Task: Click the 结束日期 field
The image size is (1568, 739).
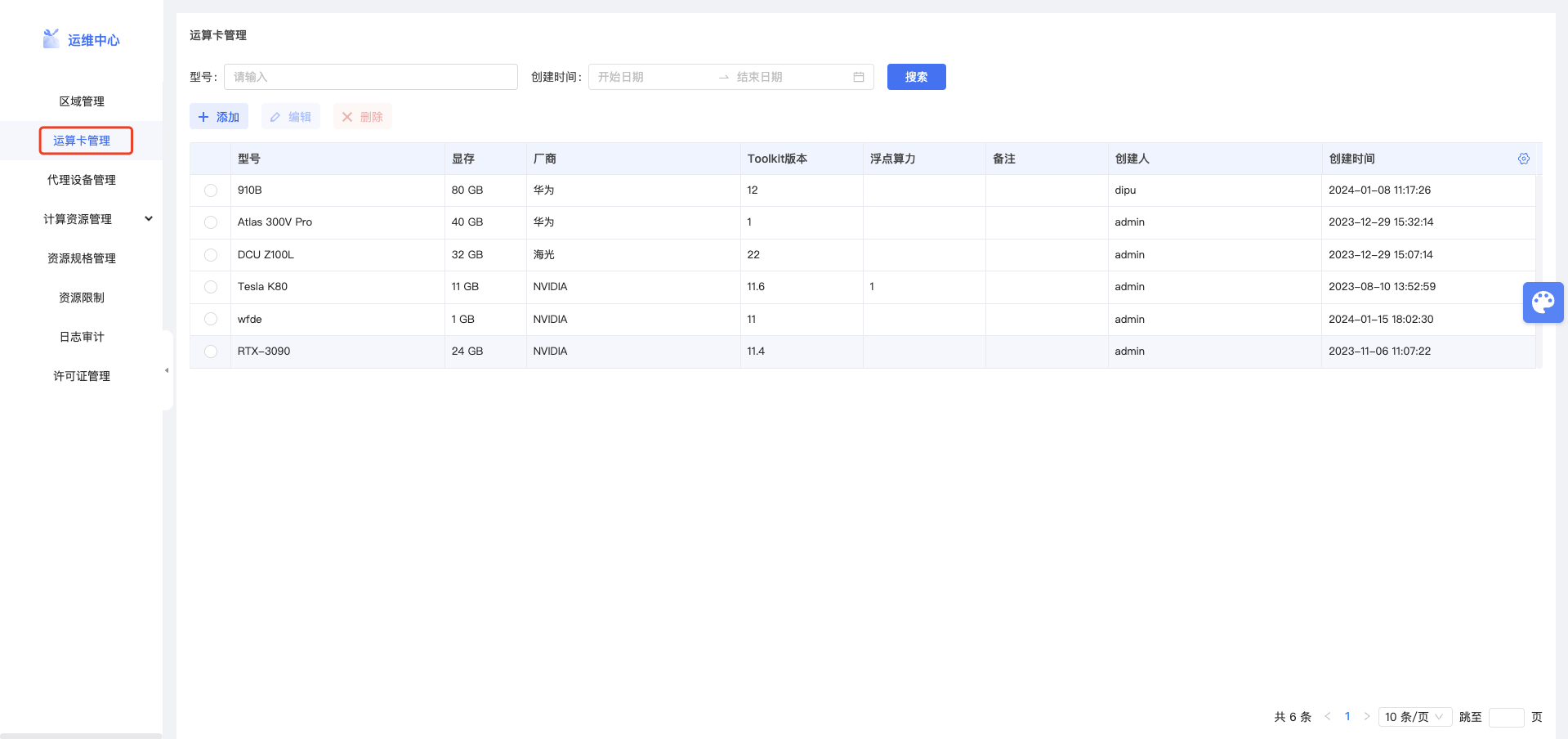Action: point(791,77)
